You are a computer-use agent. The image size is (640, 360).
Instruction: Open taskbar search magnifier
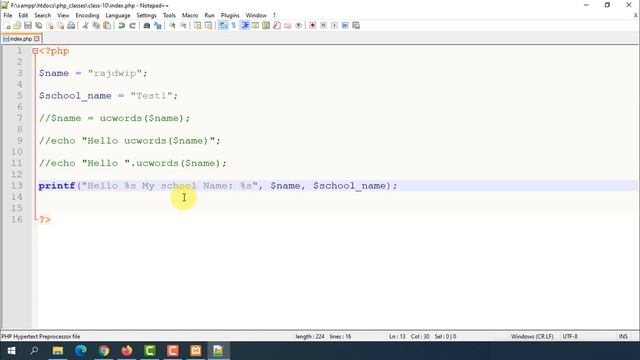[x=34, y=351]
